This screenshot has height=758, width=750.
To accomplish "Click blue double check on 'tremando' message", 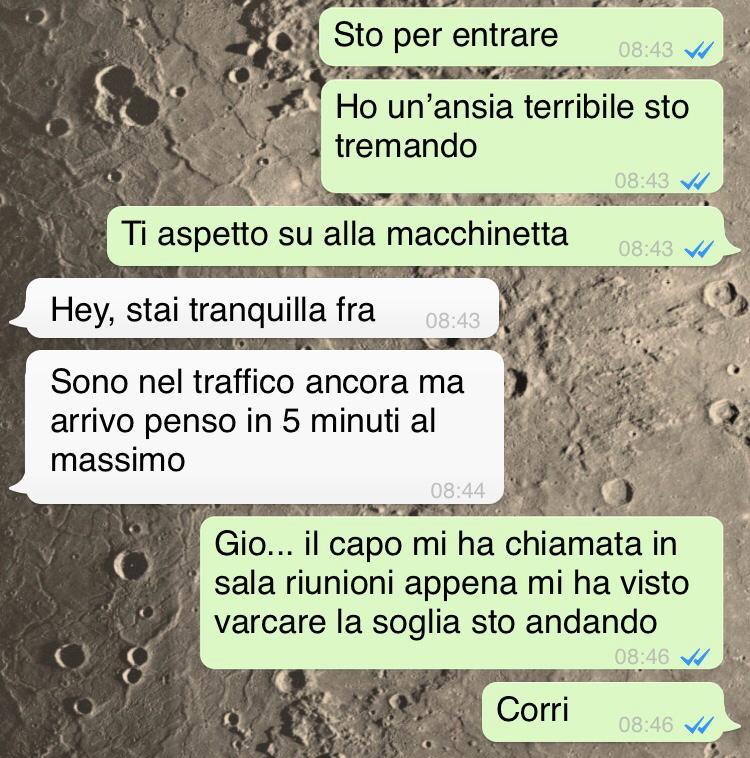I will (695, 181).
